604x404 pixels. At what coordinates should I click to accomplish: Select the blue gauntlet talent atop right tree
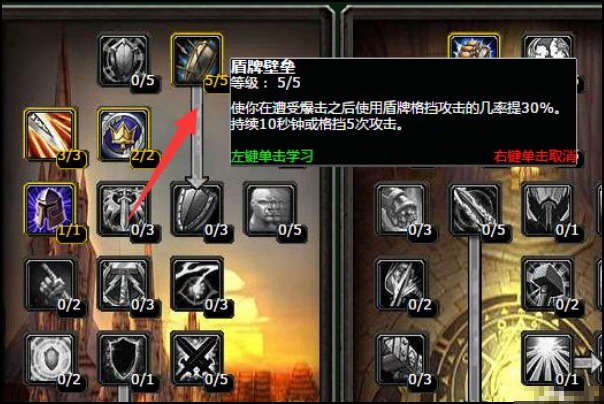[x=474, y=46]
